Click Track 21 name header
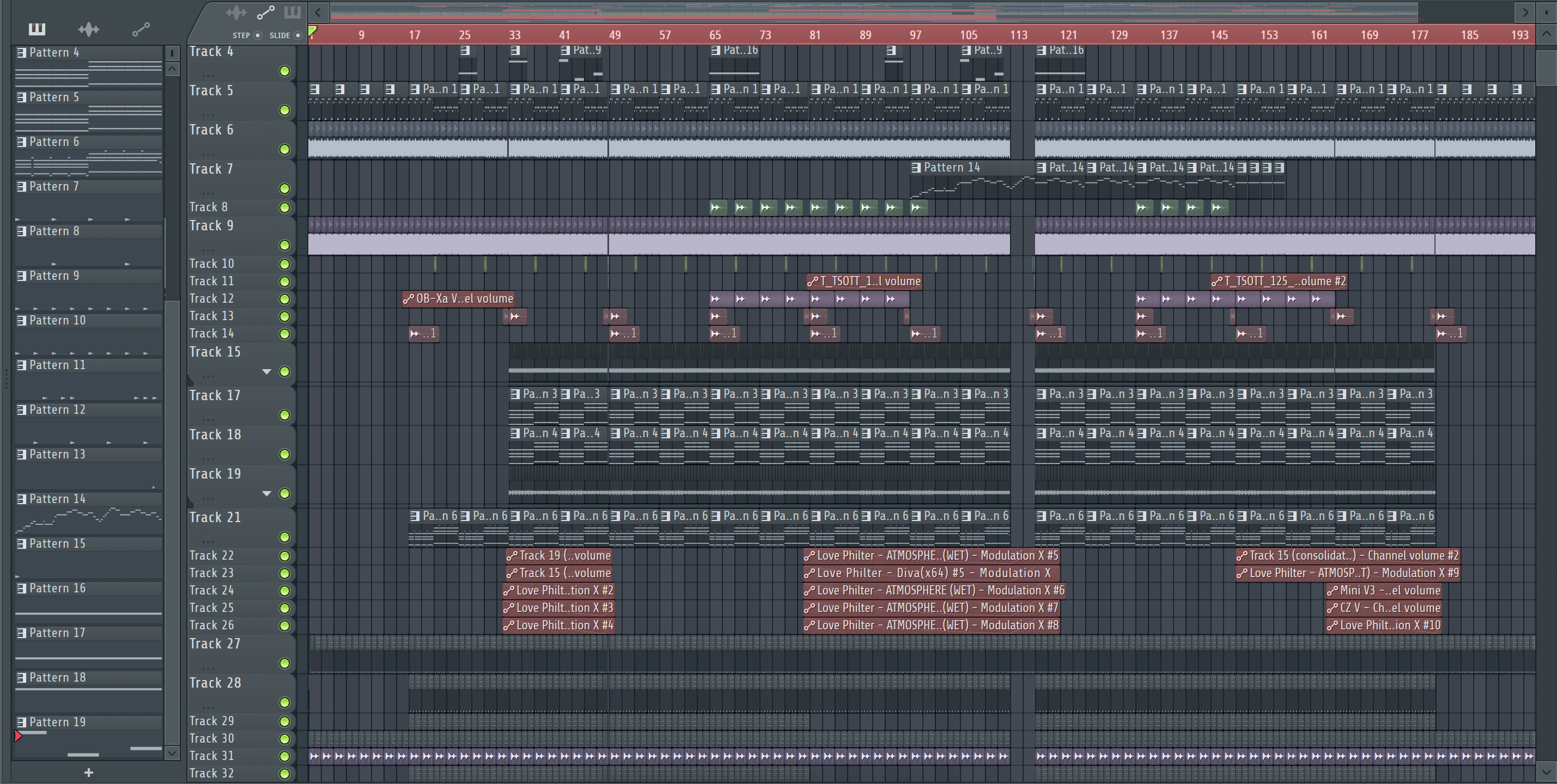Image resolution: width=1557 pixels, height=784 pixels. coord(215,518)
